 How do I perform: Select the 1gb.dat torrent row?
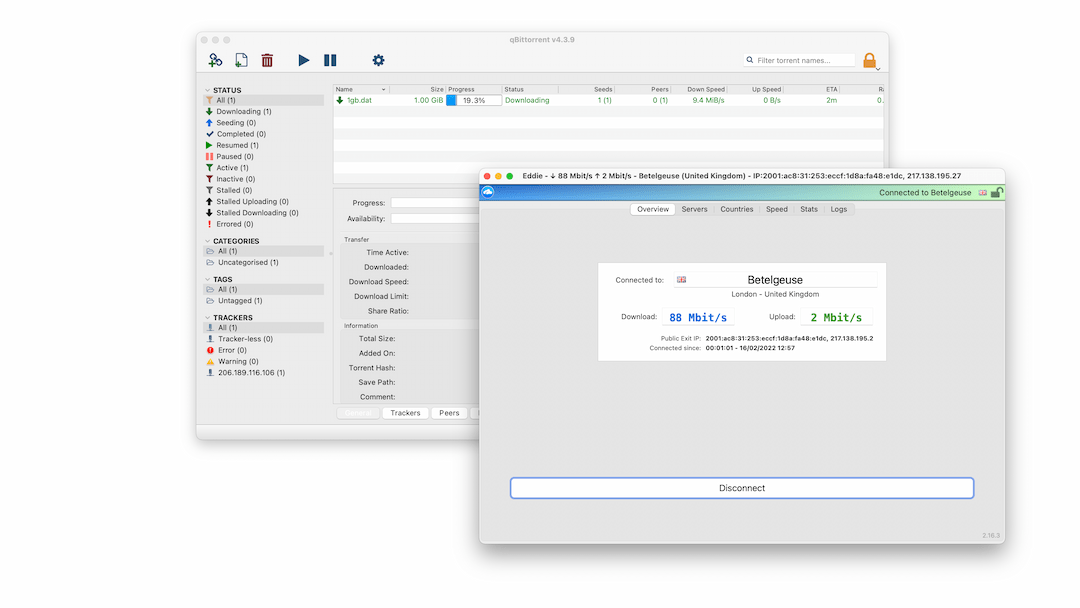coord(608,101)
